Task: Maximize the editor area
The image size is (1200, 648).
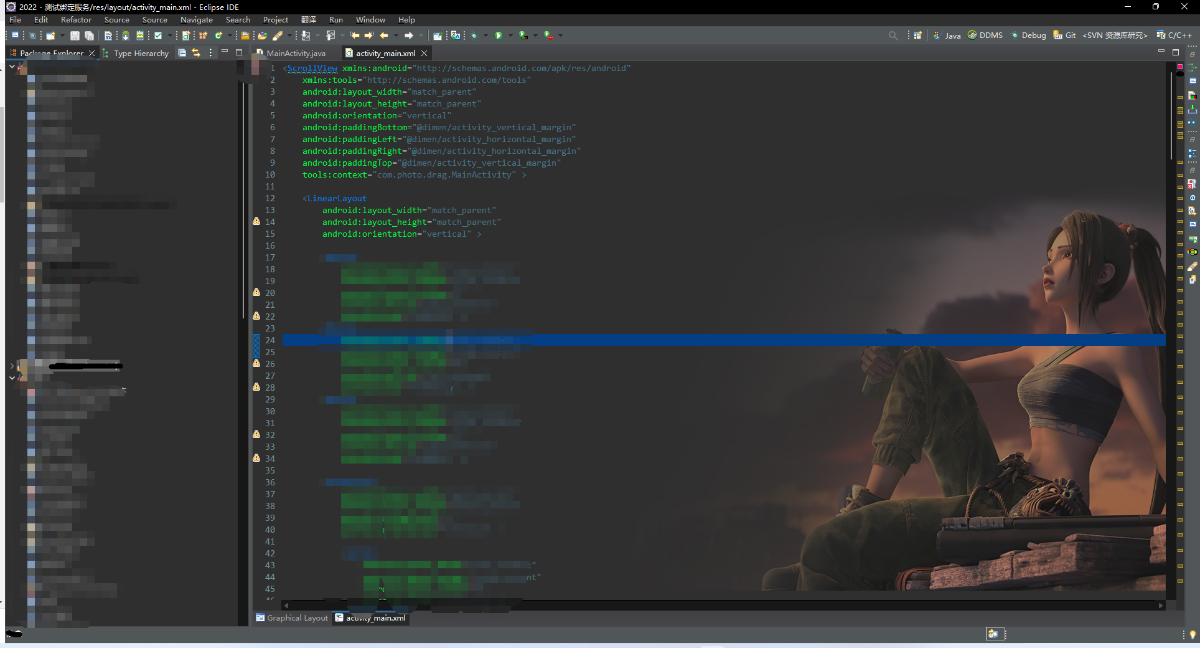Action: (x=1175, y=51)
